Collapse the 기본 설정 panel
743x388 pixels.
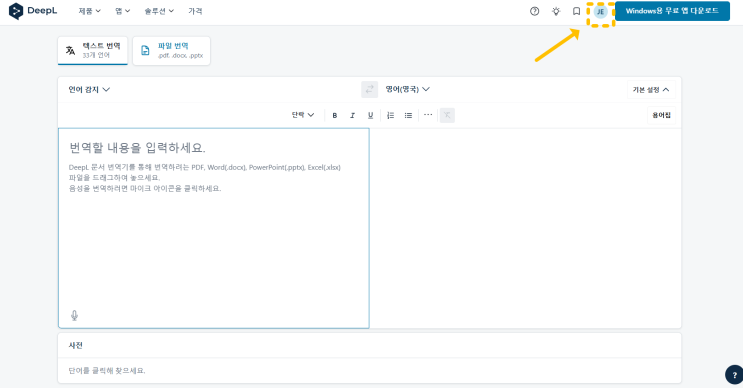[x=651, y=90]
